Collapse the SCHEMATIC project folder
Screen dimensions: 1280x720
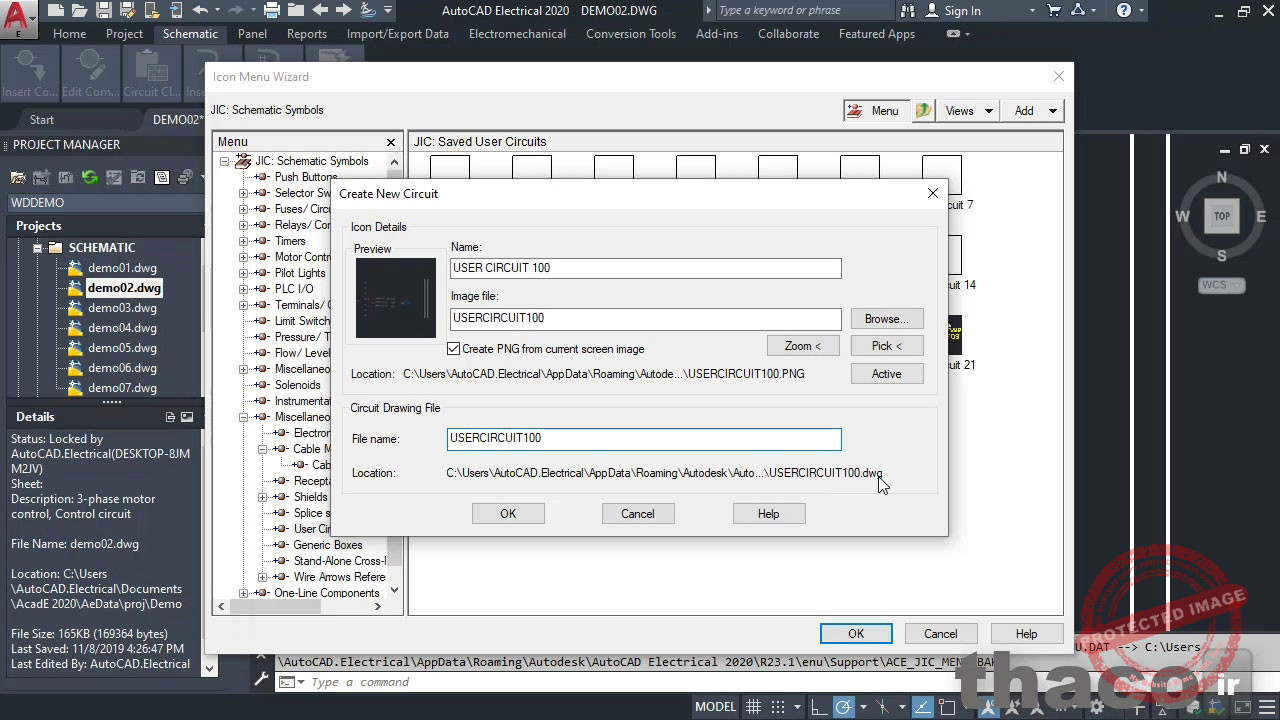[x=38, y=248]
